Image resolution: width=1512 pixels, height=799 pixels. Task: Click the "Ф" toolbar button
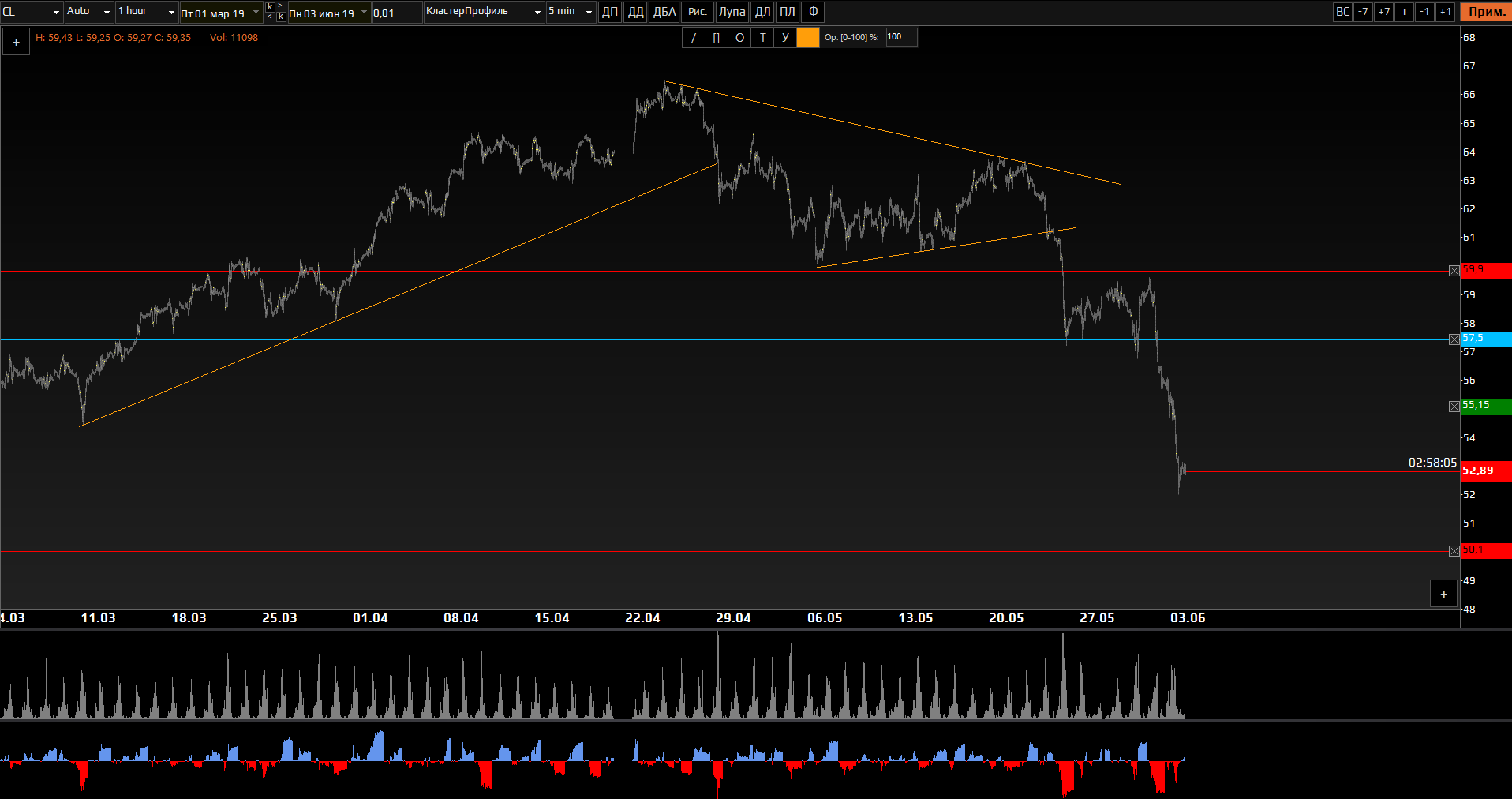(813, 12)
